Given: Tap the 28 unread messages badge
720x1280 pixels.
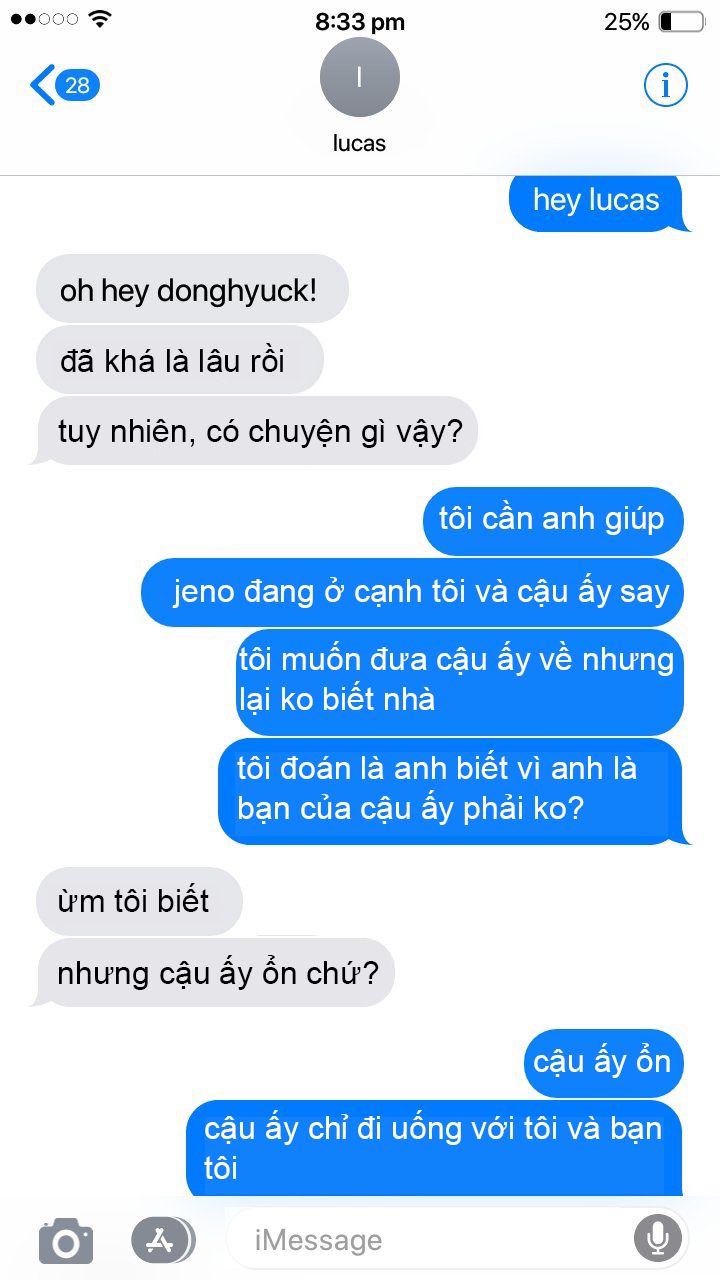Looking at the screenshot, I should pos(78,86).
